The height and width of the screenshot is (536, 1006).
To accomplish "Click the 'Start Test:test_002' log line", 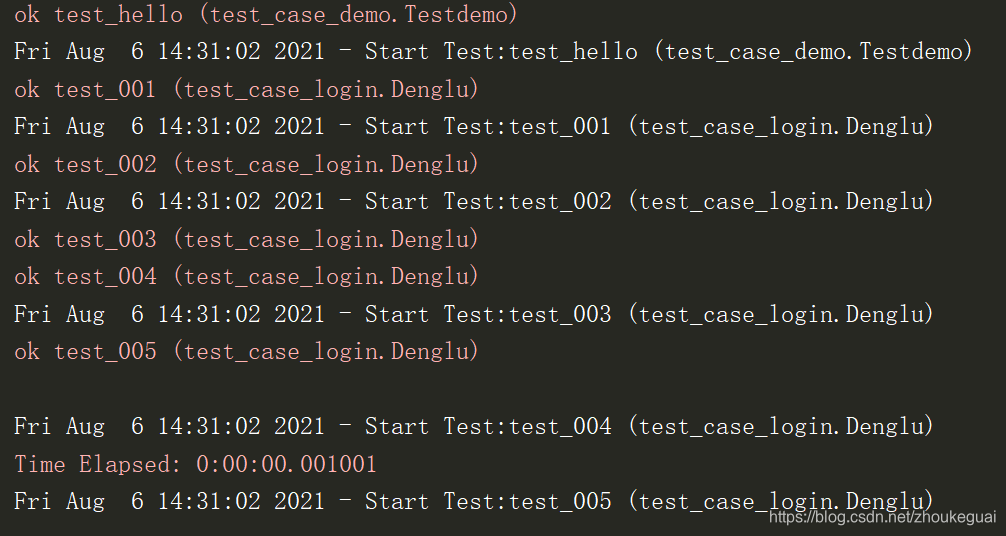I will [x=473, y=202].
